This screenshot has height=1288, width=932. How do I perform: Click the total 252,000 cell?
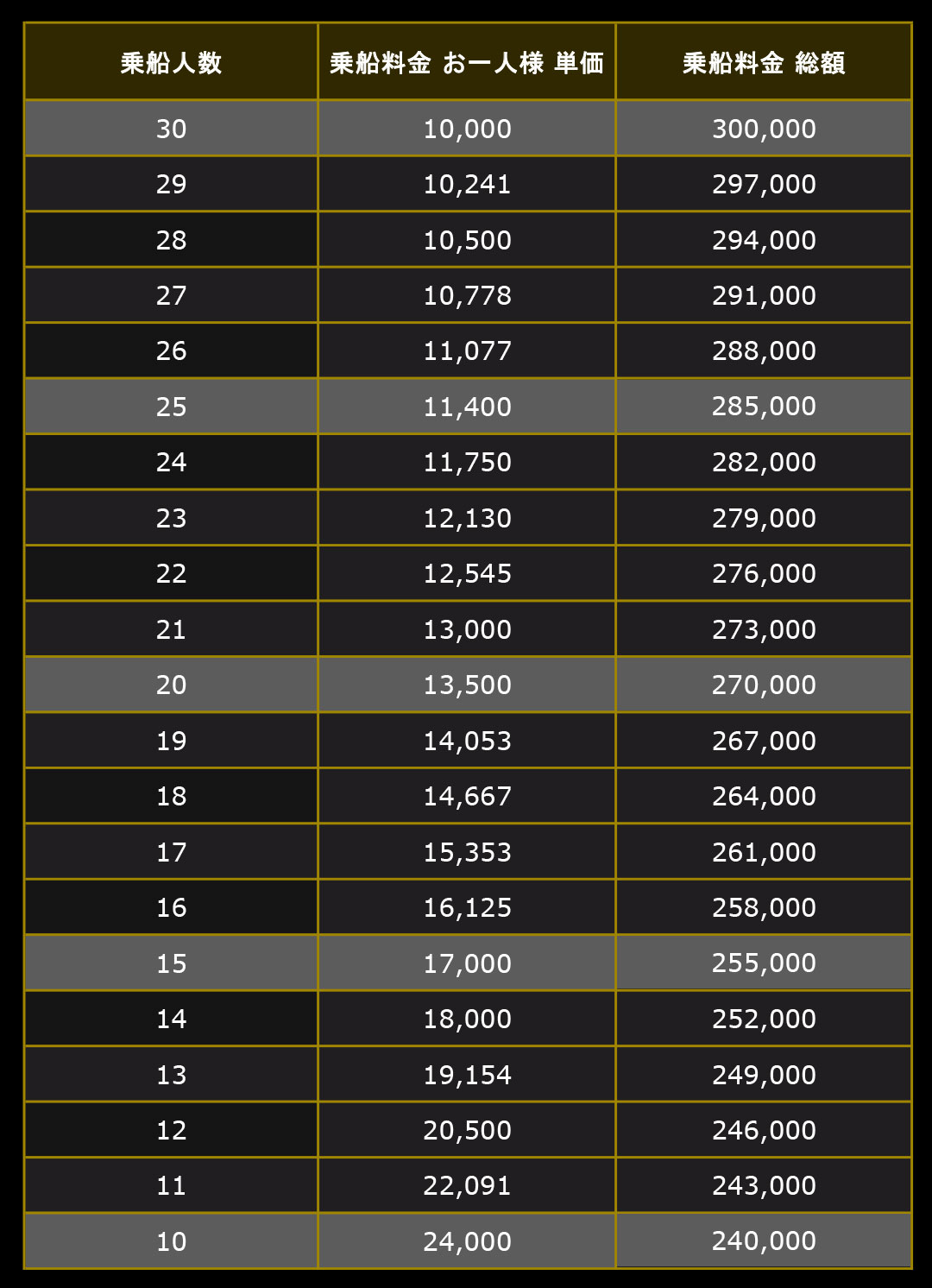764,1019
